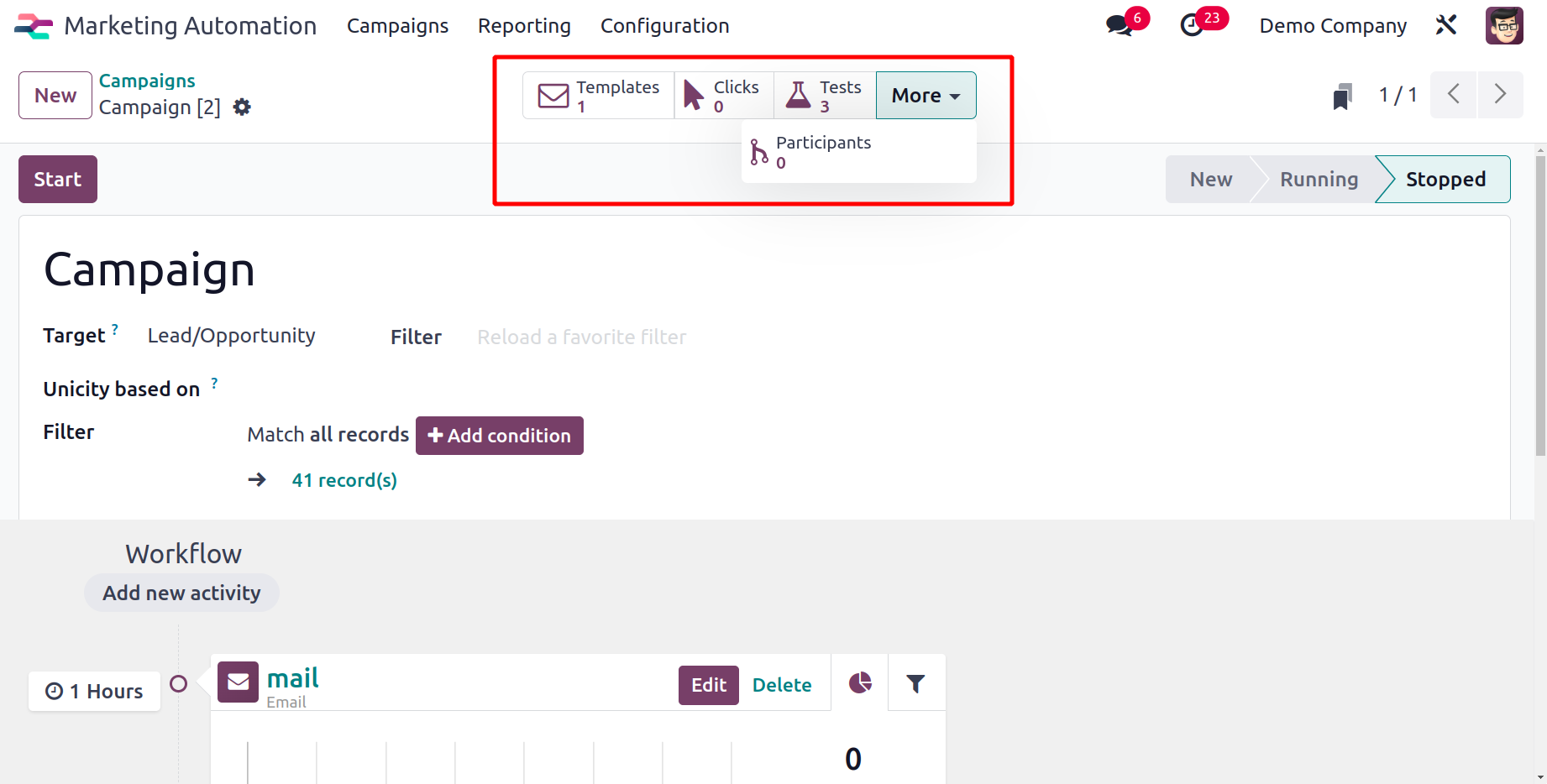Open the pie chart graph tab
1547x784 pixels.
(x=860, y=682)
